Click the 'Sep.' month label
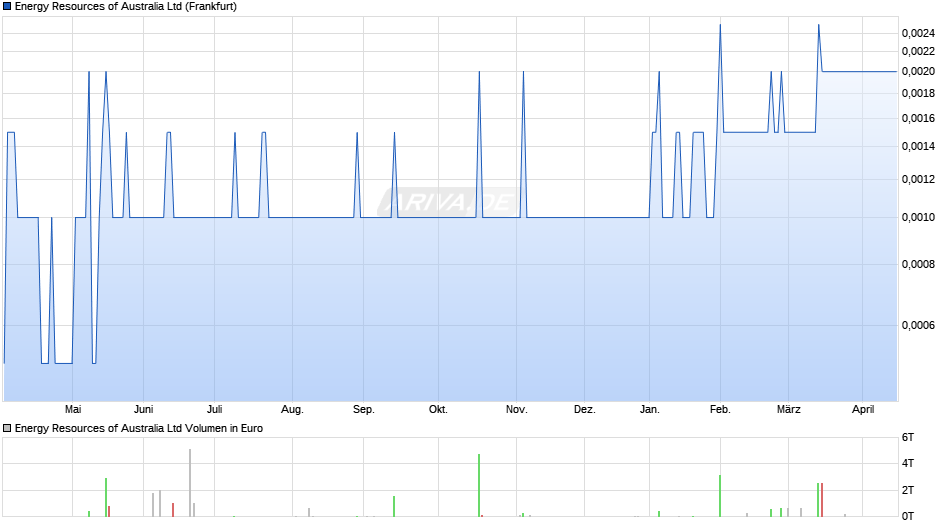The width and height of the screenshot is (940, 526). (363, 409)
